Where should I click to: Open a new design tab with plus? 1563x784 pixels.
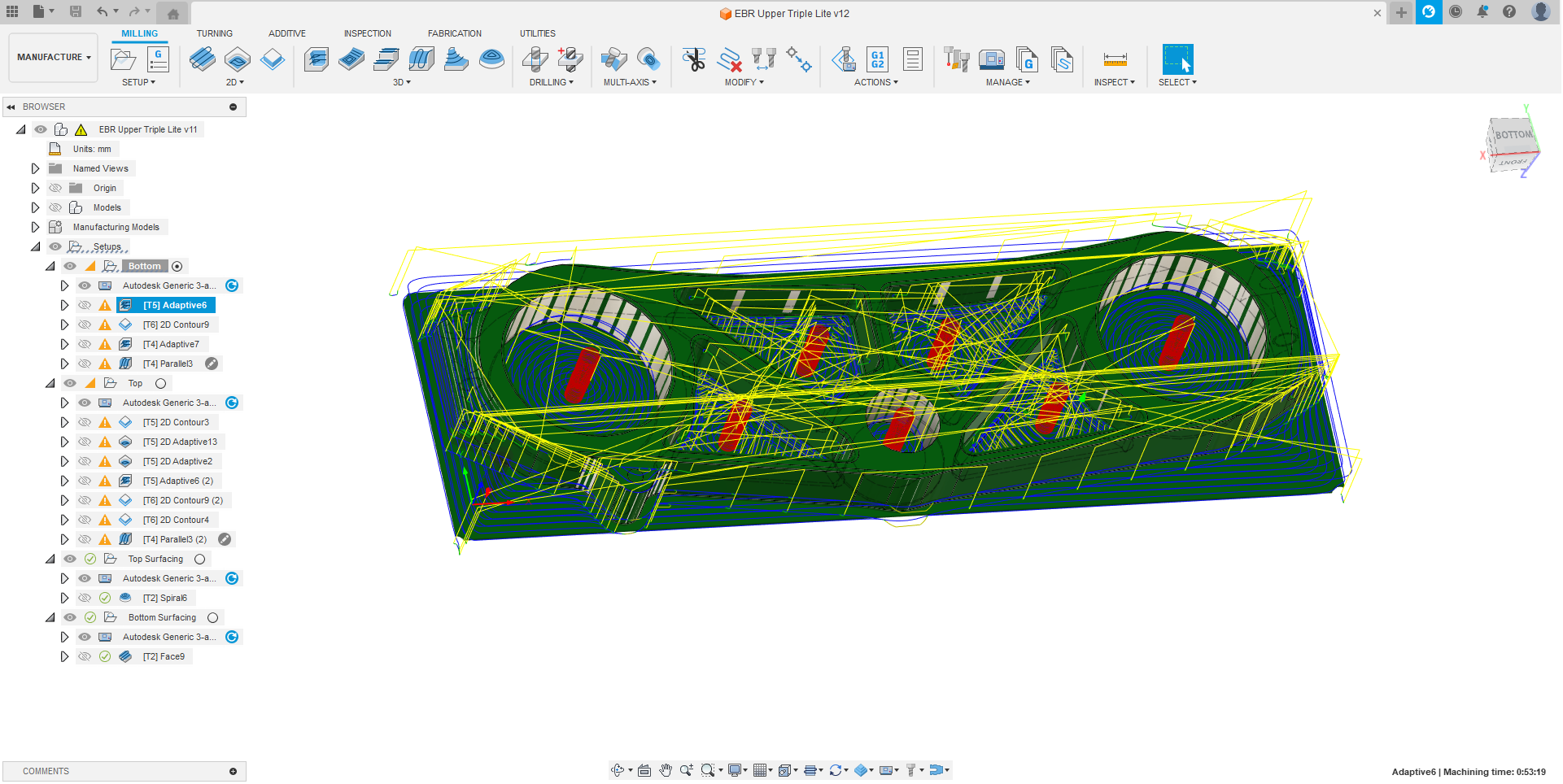point(1401,12)
